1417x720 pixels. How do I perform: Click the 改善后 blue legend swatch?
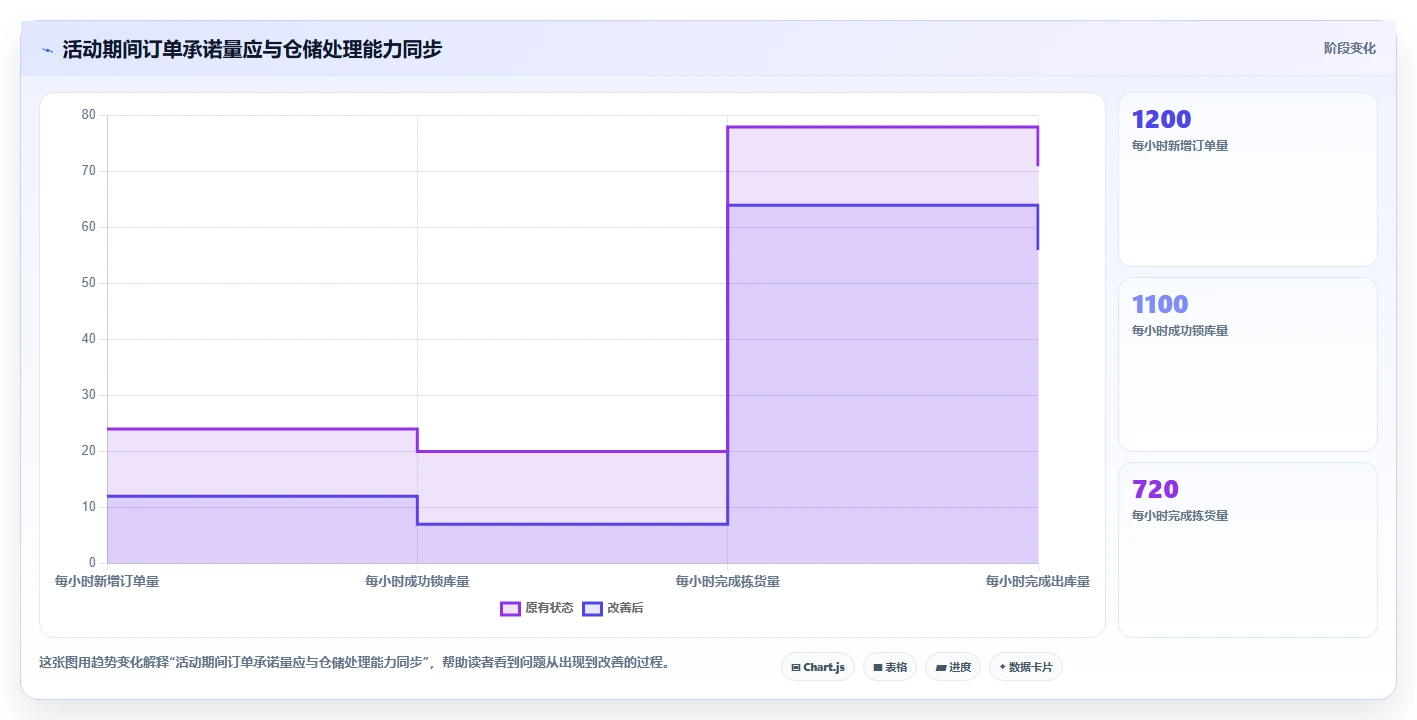[593, 608]
